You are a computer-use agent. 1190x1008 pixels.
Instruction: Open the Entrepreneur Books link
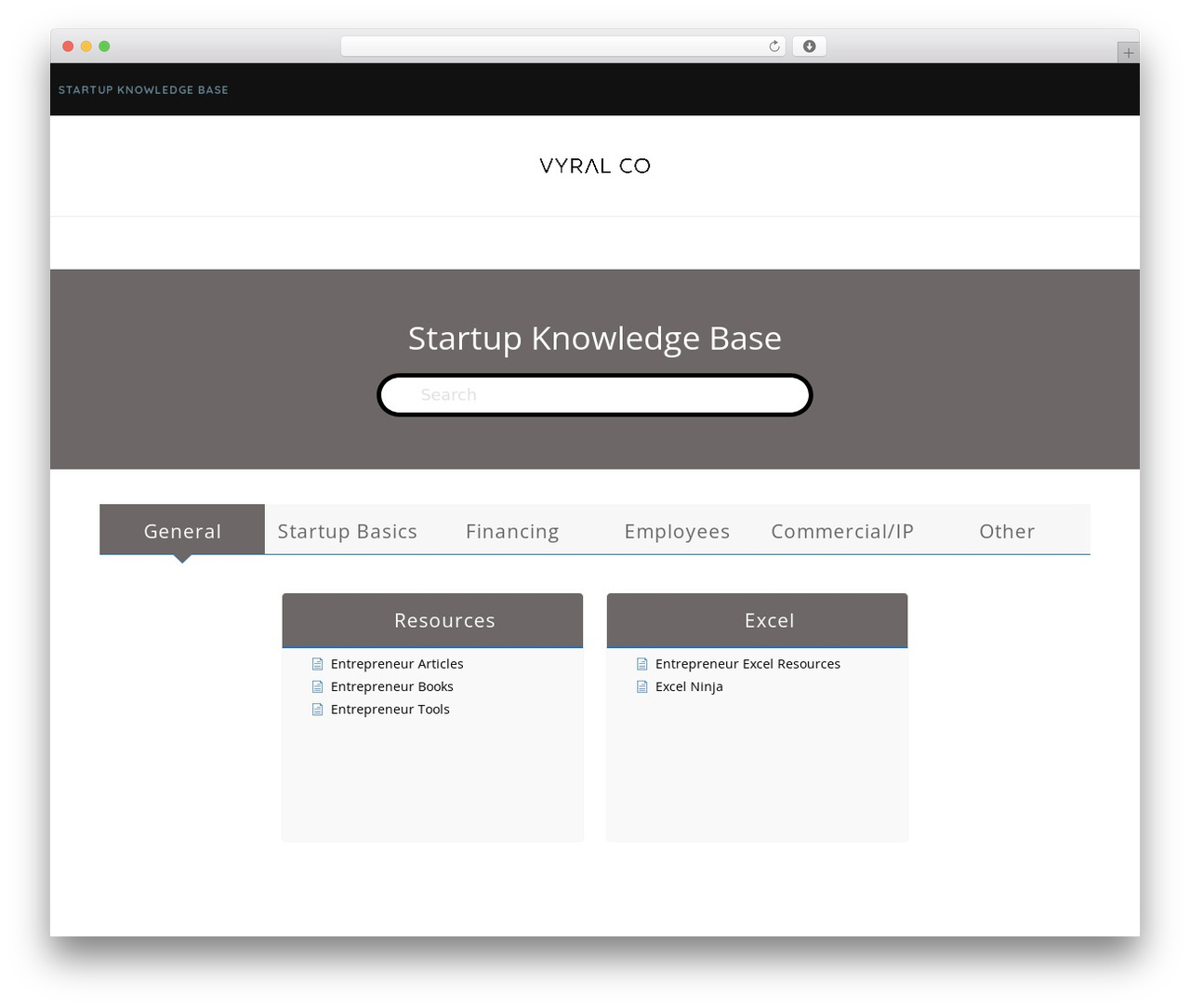pyautogui.click(x=392, y=686)
